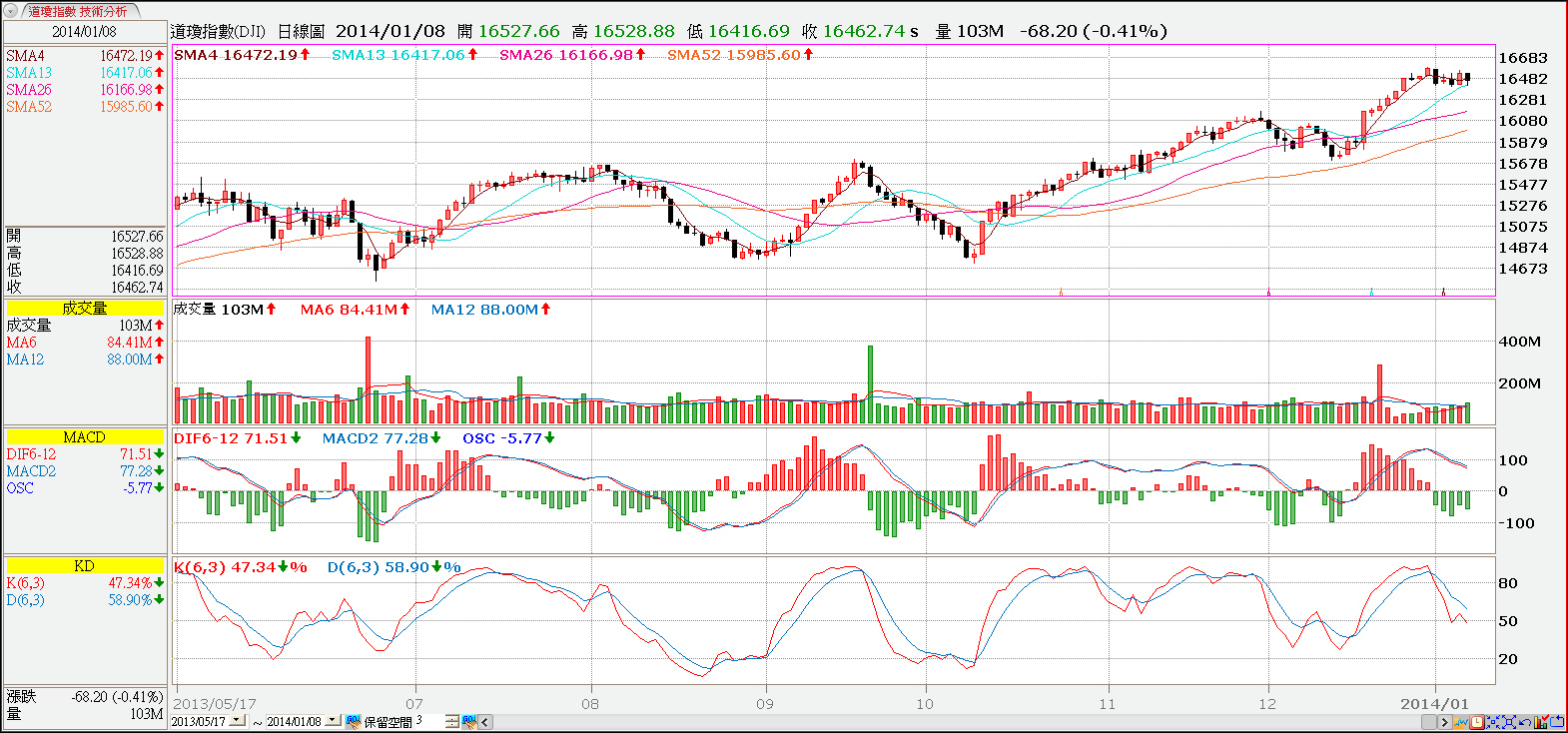Click the inward-arrows shrink chart icon
The image size is (1568, 733).
click(1493, 722)
